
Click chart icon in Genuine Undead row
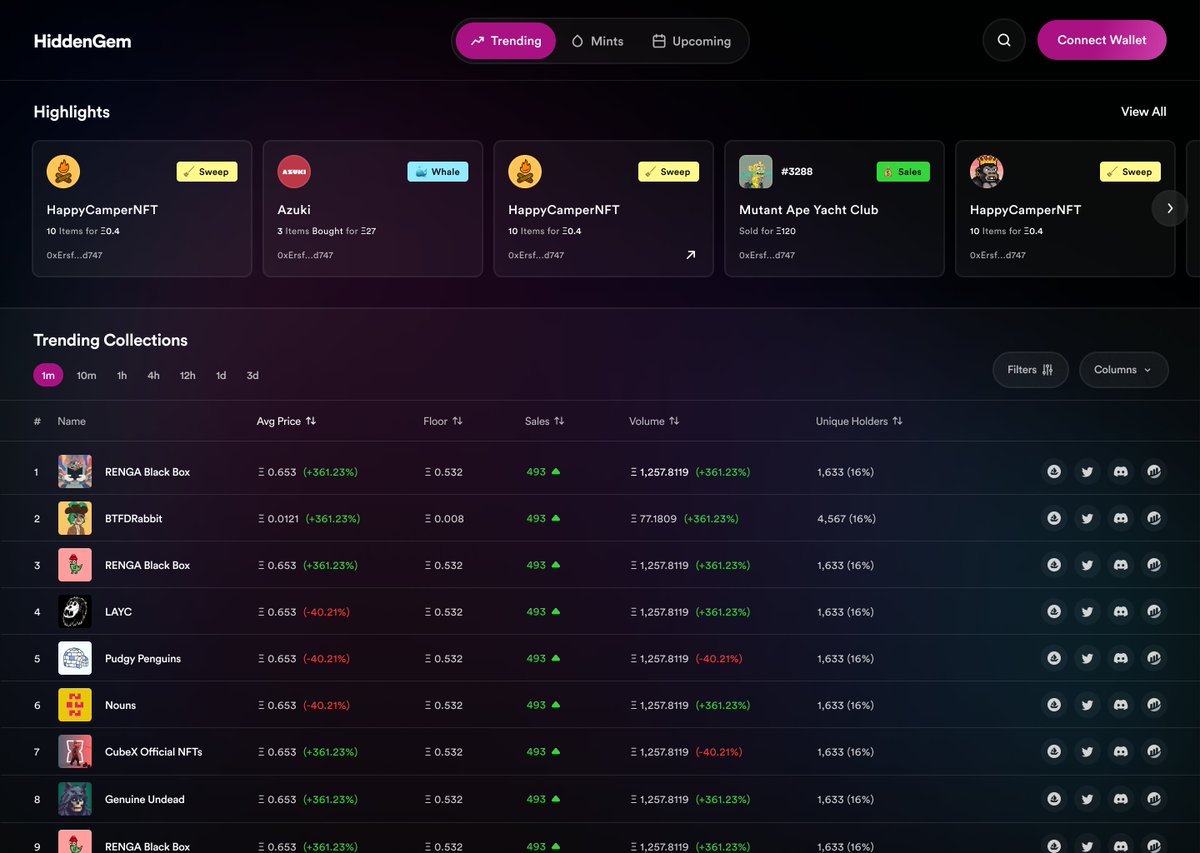pyautogui.click(x=1154, y=799)
